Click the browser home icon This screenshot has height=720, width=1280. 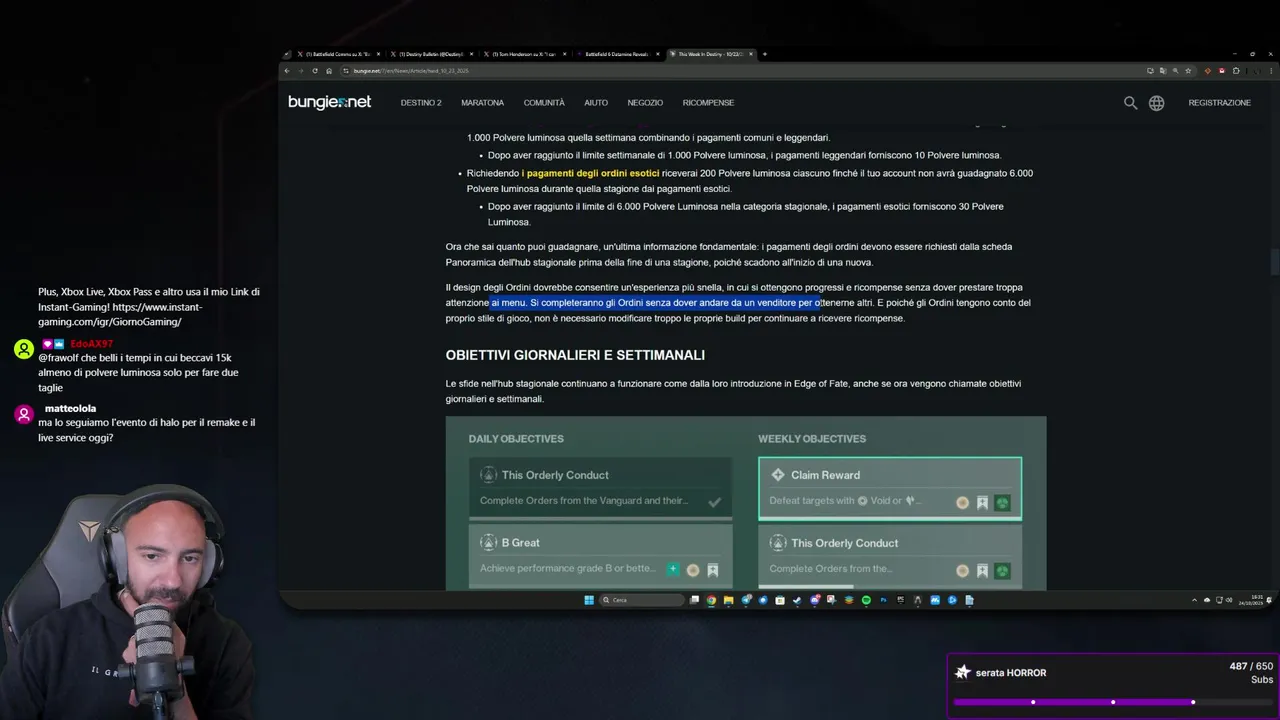point(329,71)
